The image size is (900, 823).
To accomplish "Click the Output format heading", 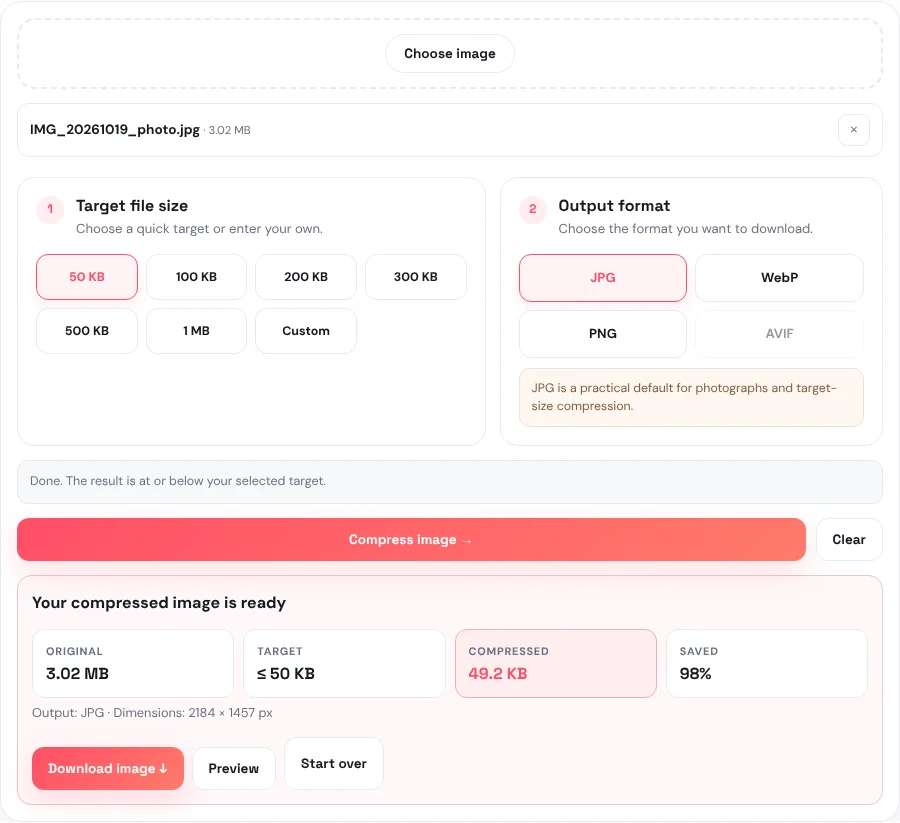I will 614,205.
